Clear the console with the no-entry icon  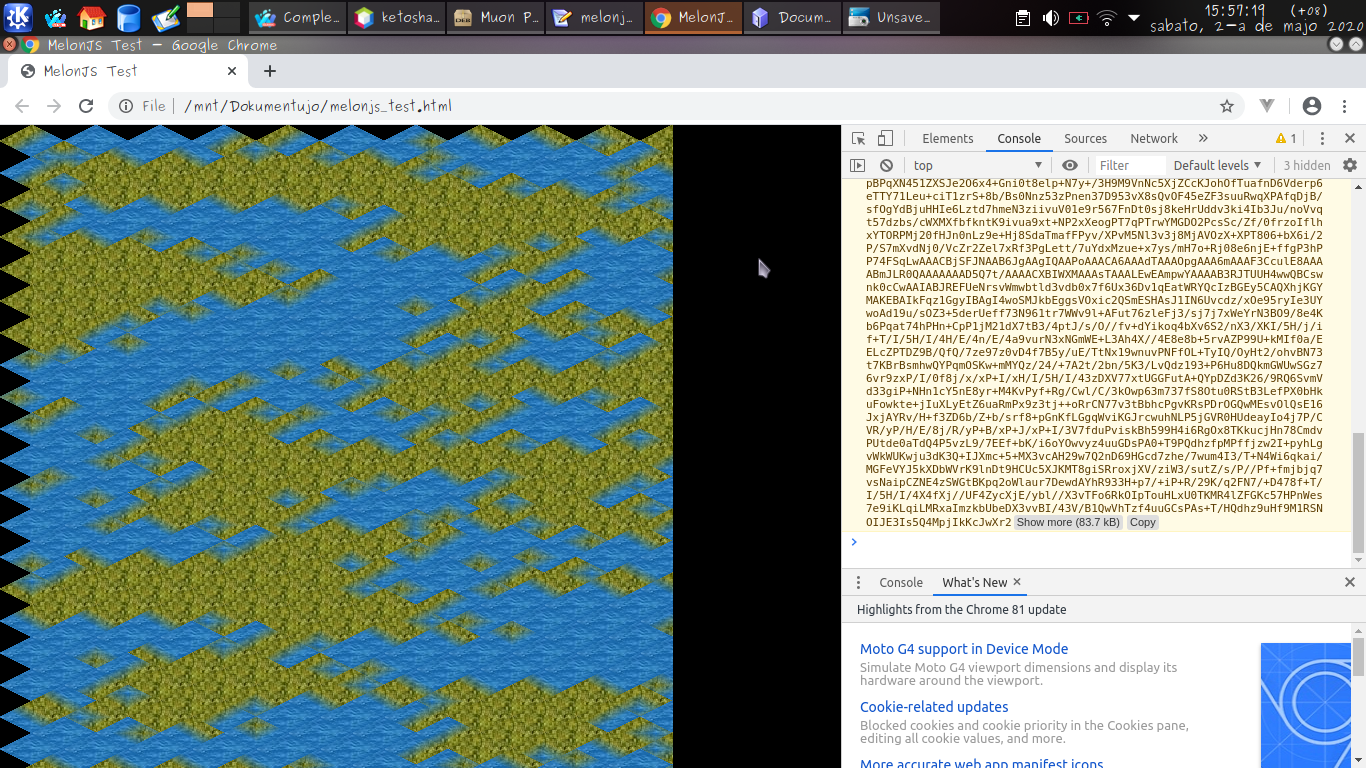(885, 164)
